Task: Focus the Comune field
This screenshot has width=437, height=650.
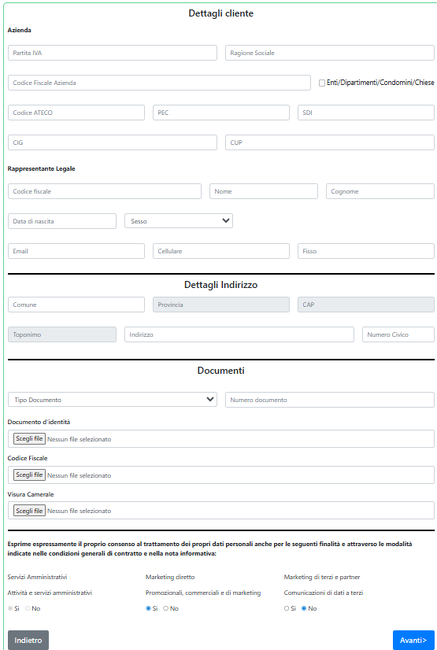Action: pyautogui.click(x=76, y=304)
